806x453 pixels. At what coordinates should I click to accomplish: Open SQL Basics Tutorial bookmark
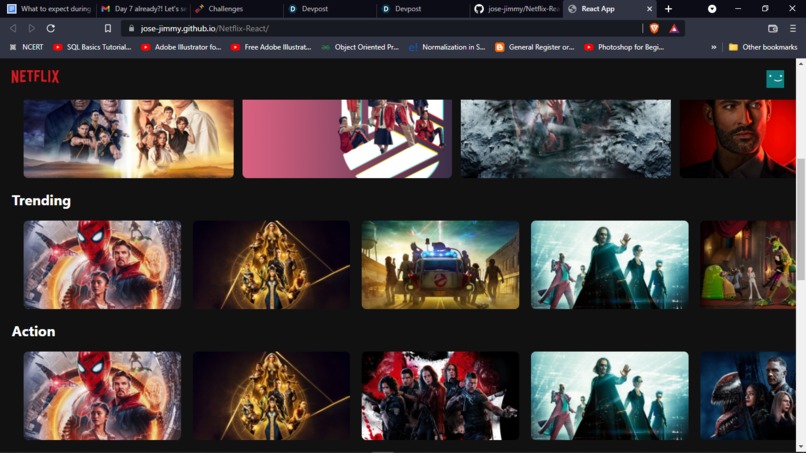point(93,47)
